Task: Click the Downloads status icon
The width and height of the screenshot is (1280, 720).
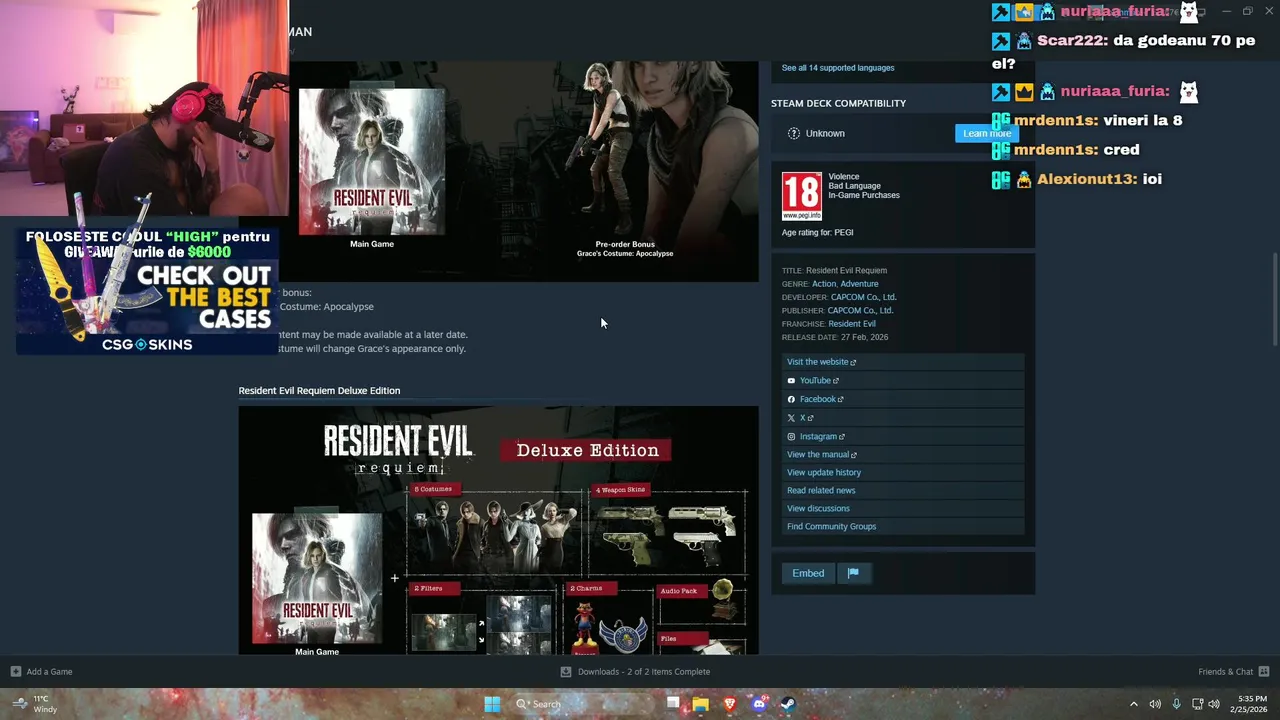Action: [566, 672]
